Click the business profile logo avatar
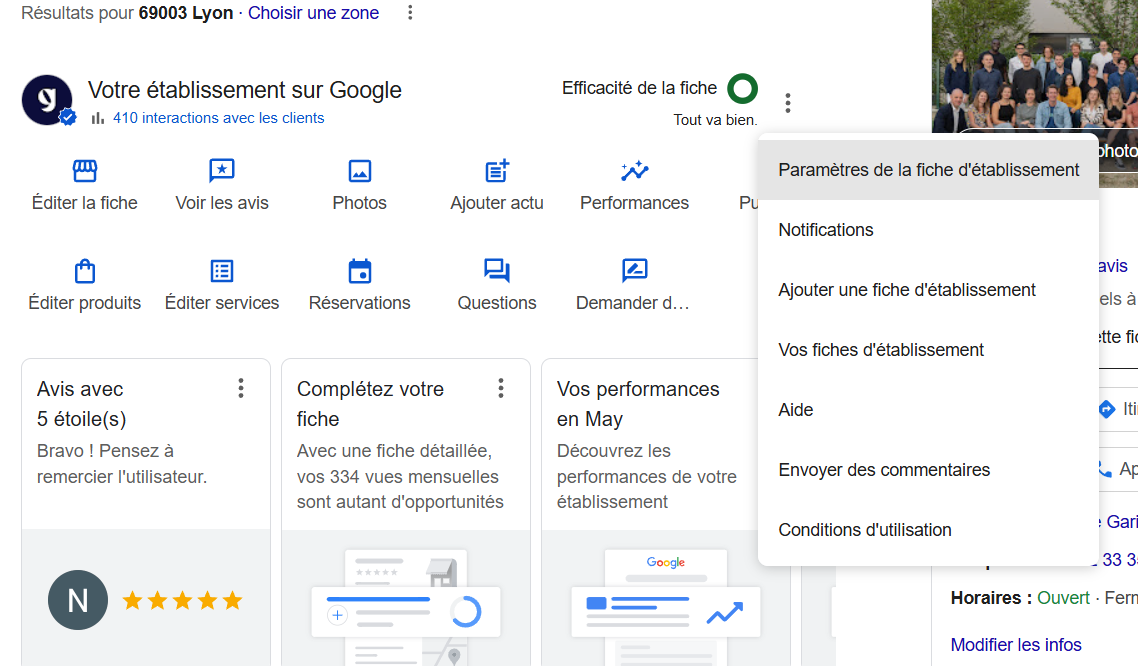 47,100
